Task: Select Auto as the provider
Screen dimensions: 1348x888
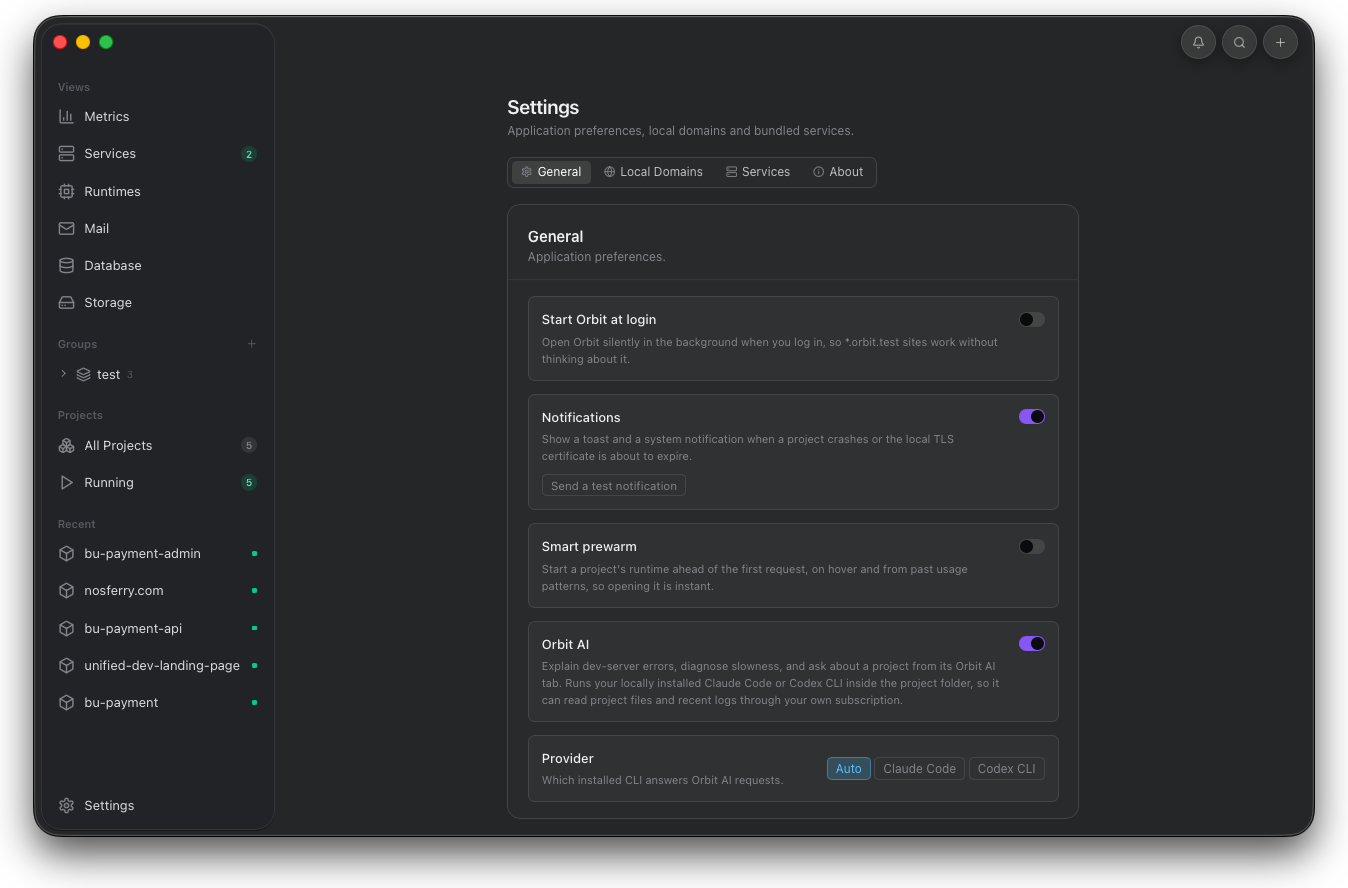Action: pos(848,768)
